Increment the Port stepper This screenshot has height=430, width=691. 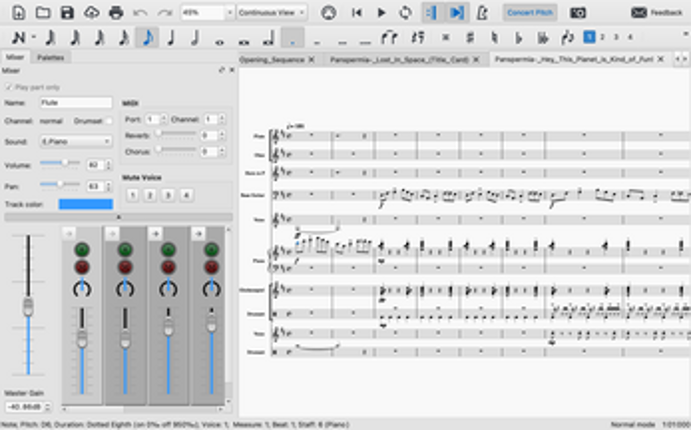coord(164,117)
